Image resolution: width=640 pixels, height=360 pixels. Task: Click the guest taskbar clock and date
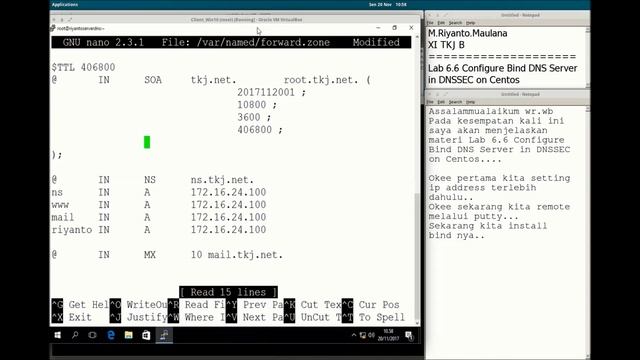(388, 335)
